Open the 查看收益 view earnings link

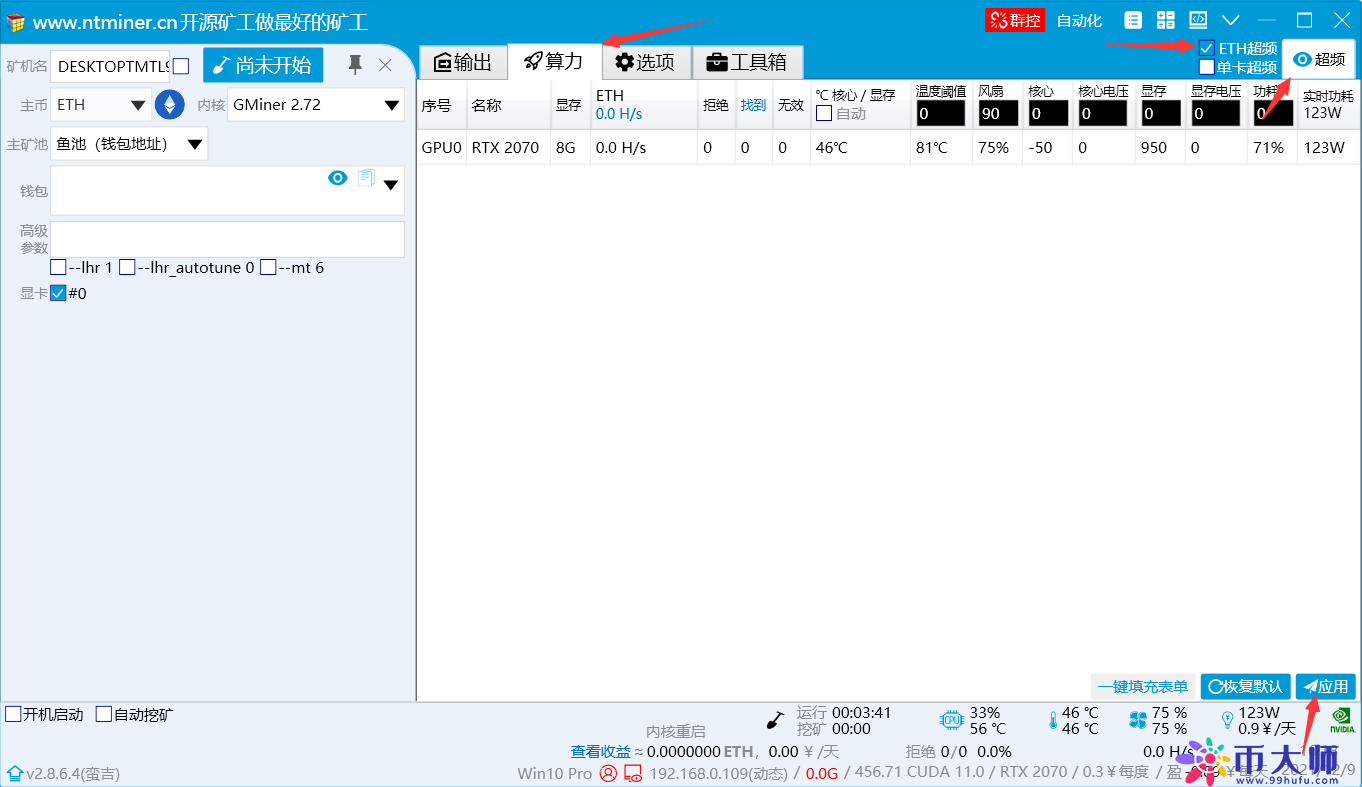[x=600, y=751]
